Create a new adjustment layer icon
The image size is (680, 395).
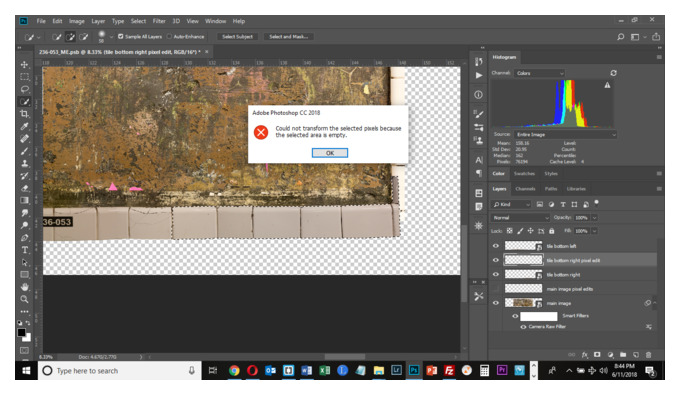click(610, 355)
